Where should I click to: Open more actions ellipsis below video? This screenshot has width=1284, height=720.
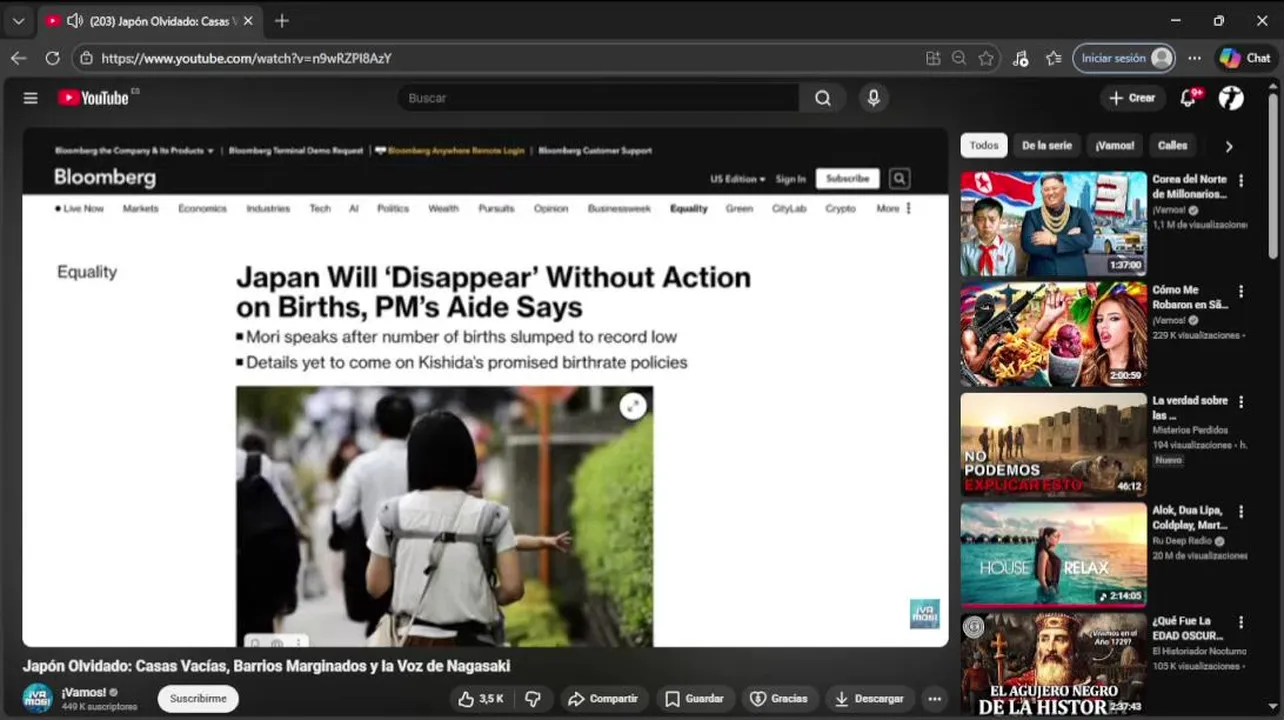click(x=934, y=699)
